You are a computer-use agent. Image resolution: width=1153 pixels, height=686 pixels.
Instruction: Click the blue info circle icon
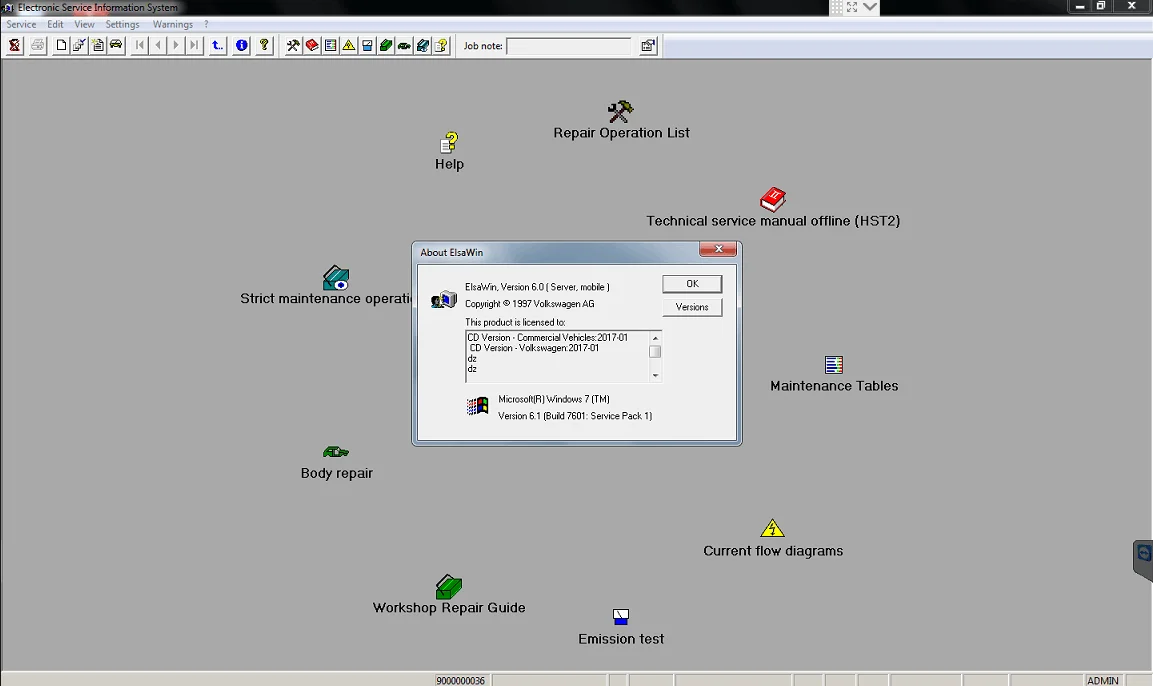pyautogui.click(x=241, y=46)
